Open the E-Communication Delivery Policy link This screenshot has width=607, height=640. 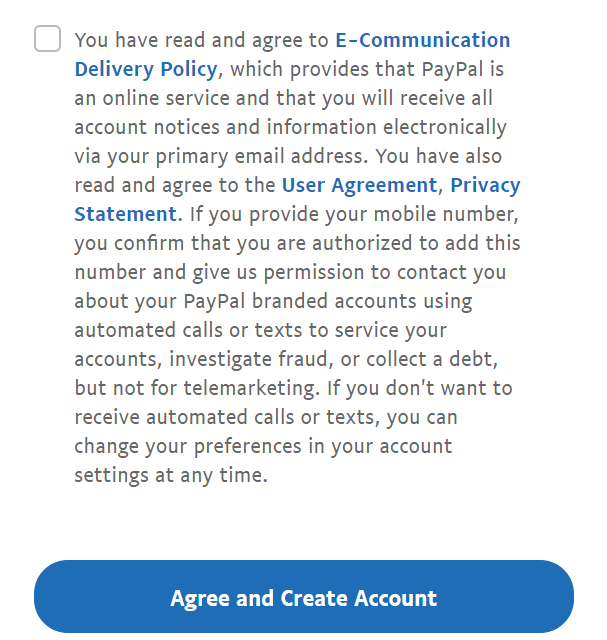422,41
